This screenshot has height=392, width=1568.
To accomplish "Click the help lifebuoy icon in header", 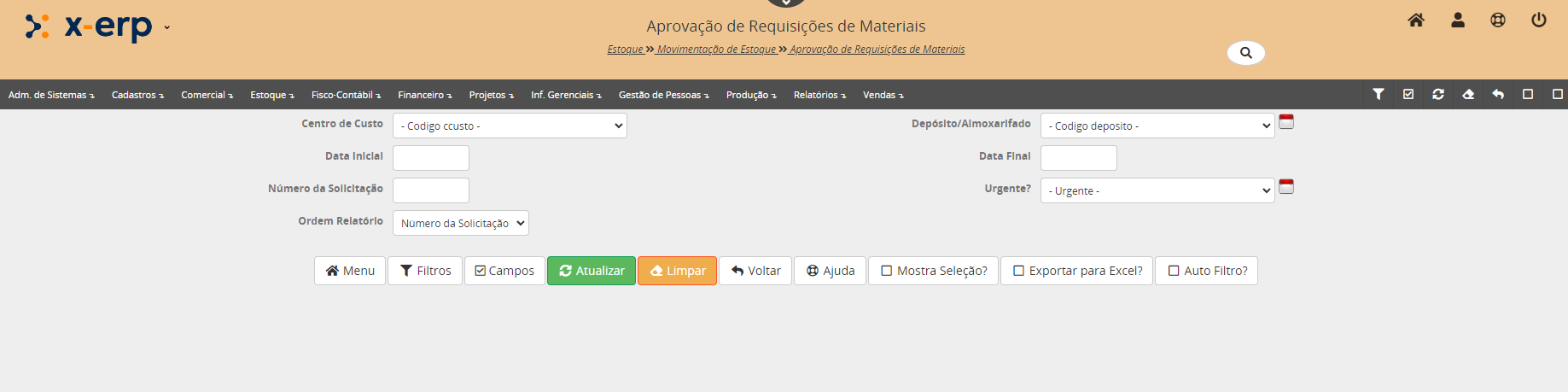I will tap(1498, 20).
